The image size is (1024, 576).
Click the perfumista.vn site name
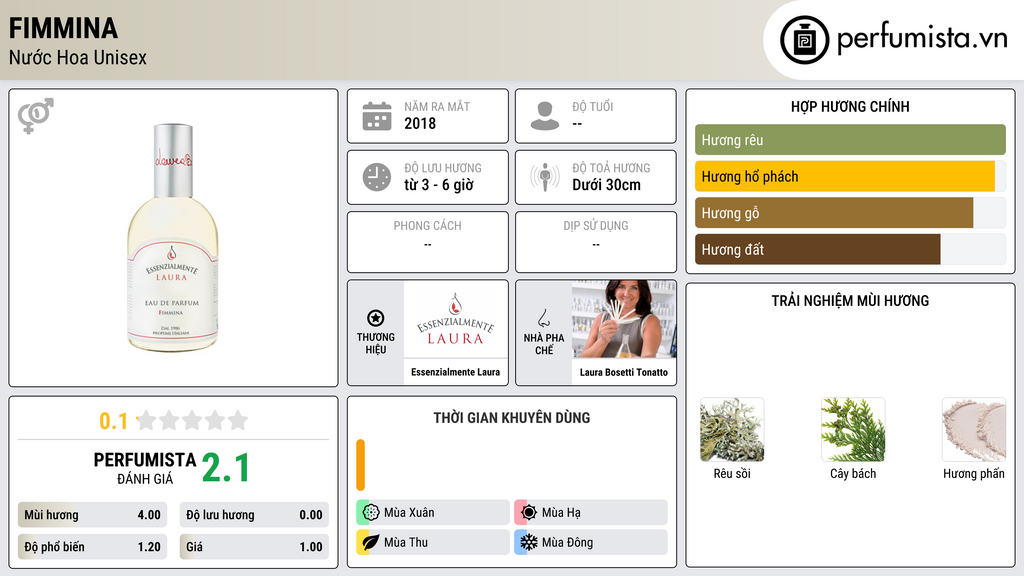click(922, 39)
